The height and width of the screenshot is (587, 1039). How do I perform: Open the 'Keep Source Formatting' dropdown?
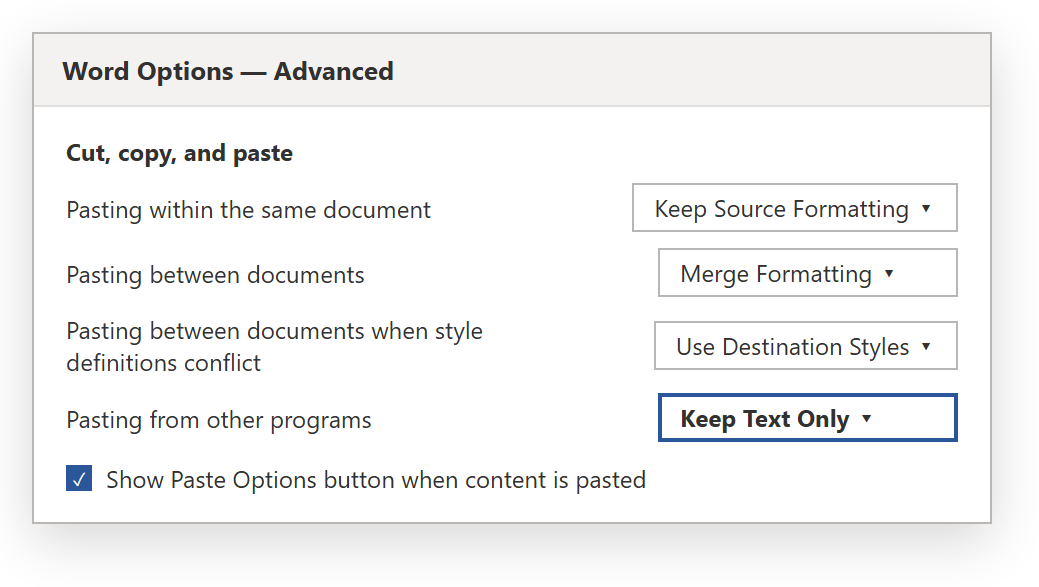pos(794,208)
